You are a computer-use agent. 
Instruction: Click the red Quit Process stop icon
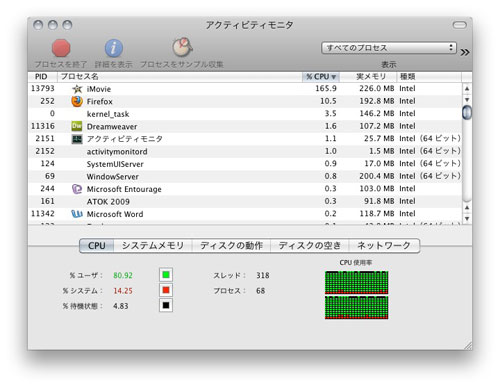[x=61, y=48]
